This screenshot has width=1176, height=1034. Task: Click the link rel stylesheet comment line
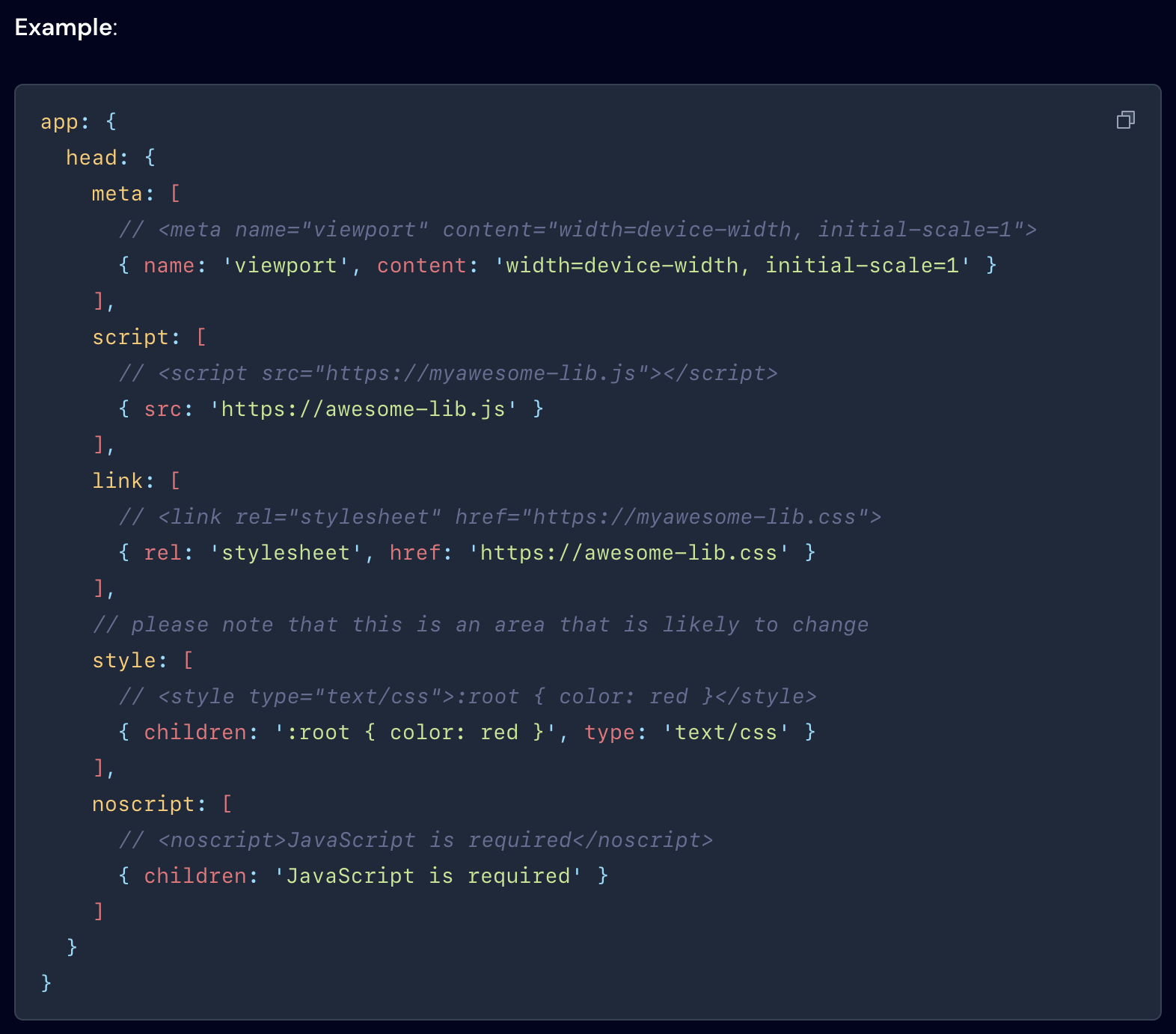(500, 516)
